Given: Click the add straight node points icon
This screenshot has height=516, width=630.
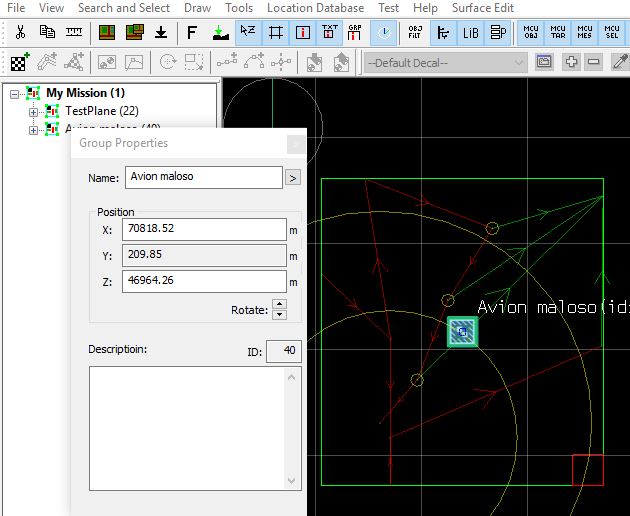Looking at the screenshot, I should click(227, 62).
